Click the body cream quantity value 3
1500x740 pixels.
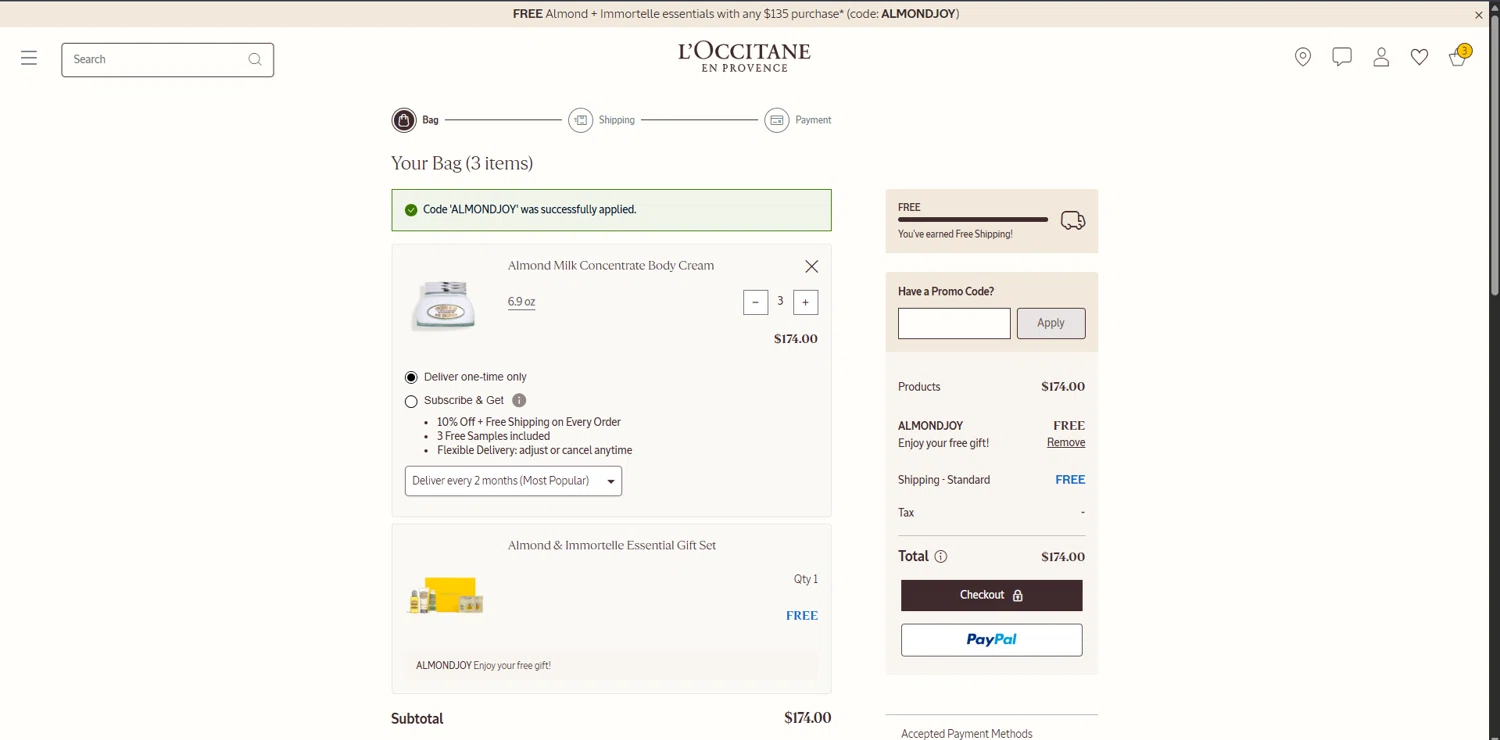coord(780,301)
